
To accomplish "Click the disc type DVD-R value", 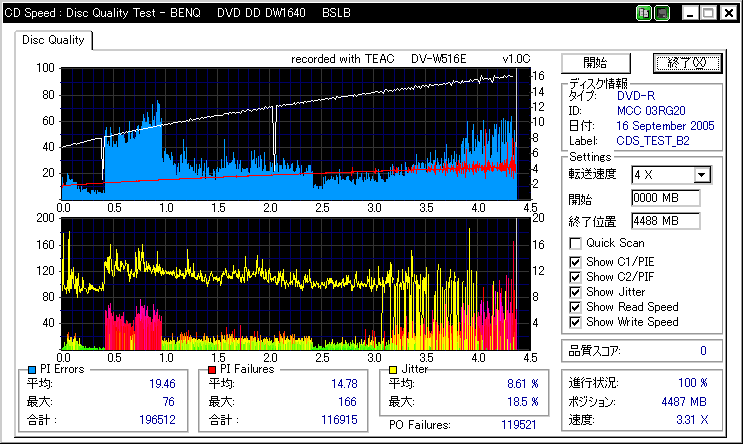I will [635, 96].
